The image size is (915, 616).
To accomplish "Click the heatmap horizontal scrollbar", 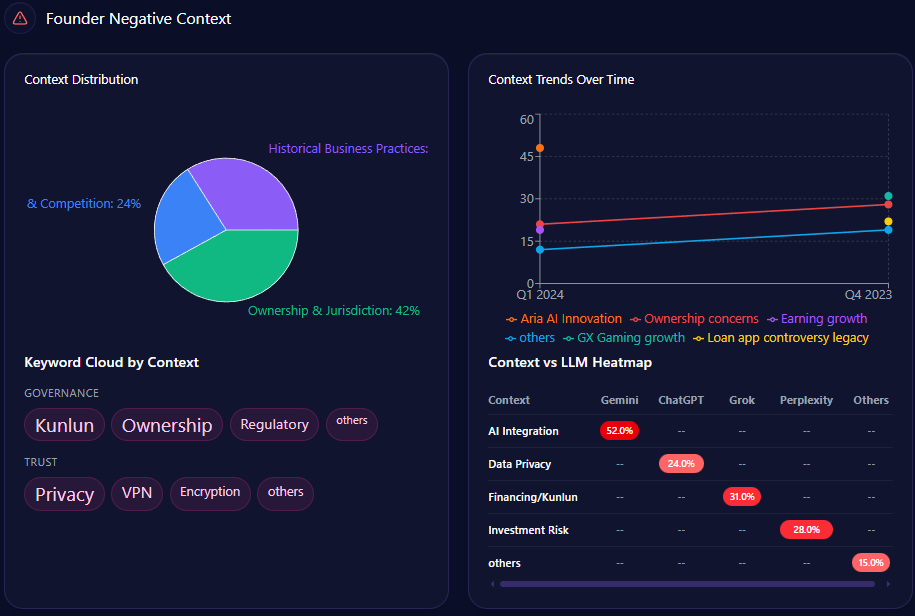I will (686, 584).
